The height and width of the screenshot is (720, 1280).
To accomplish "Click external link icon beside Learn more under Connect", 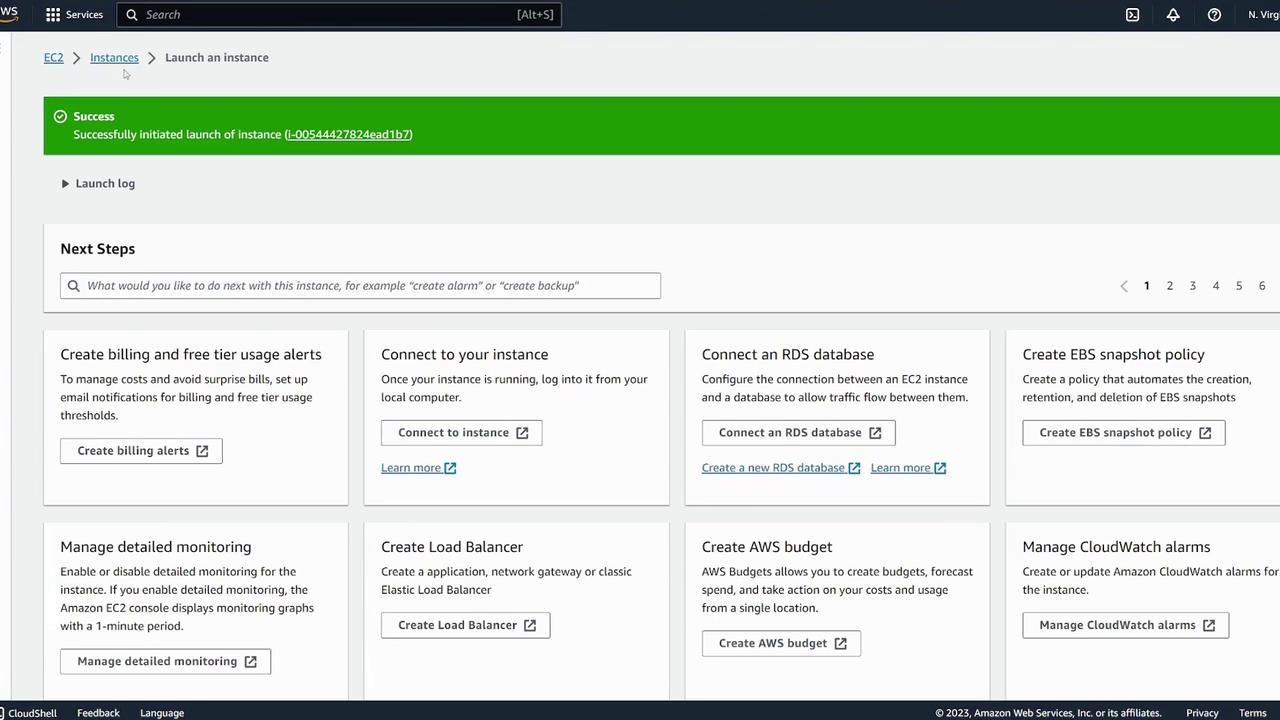I will tap(450, 468).
